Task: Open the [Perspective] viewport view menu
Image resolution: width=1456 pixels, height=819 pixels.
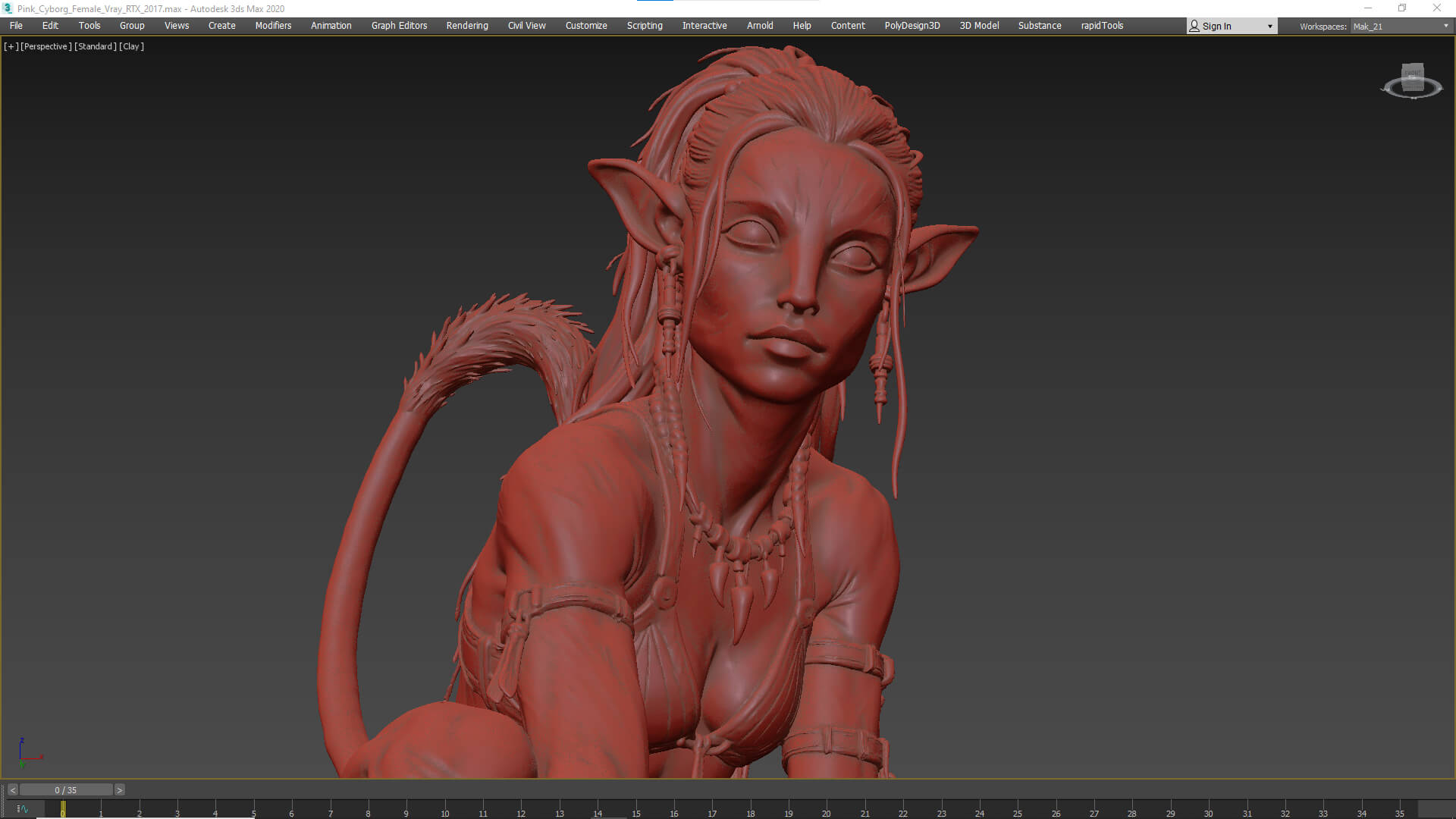Action: (x=46, y=46)
